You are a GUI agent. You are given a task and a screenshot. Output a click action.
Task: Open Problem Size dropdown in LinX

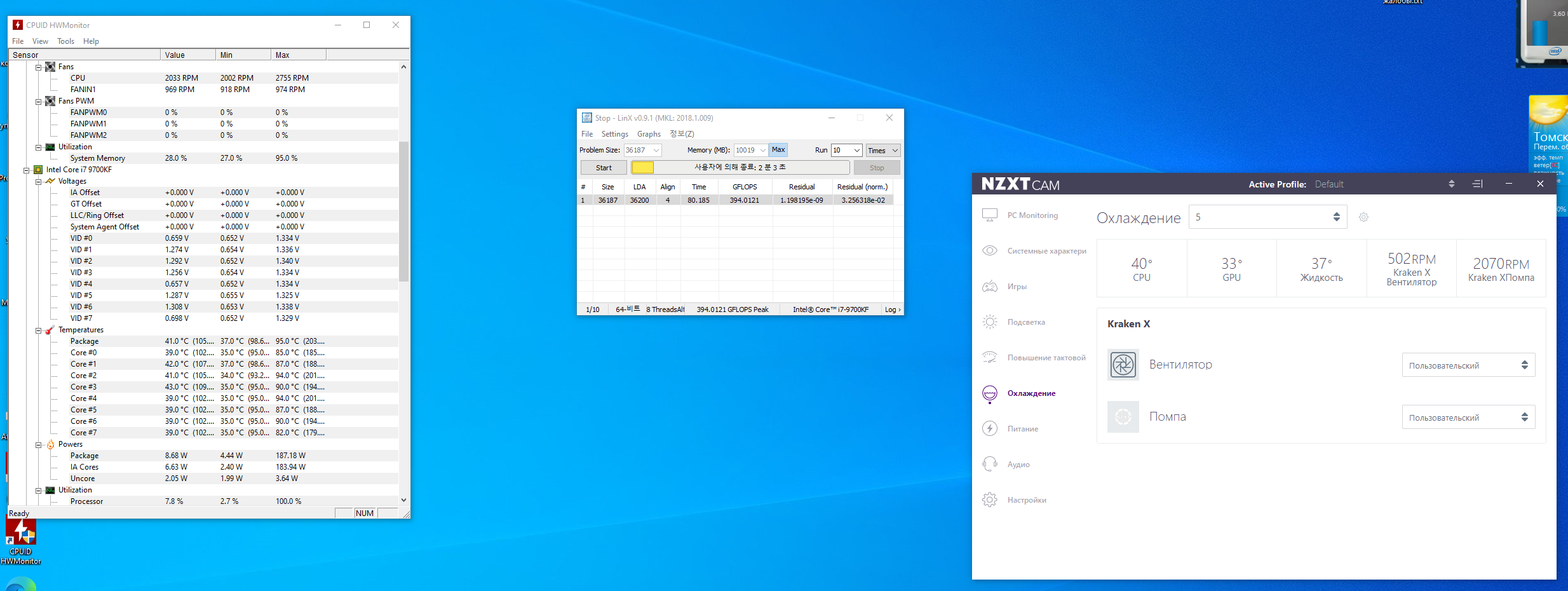pos(656,151)
